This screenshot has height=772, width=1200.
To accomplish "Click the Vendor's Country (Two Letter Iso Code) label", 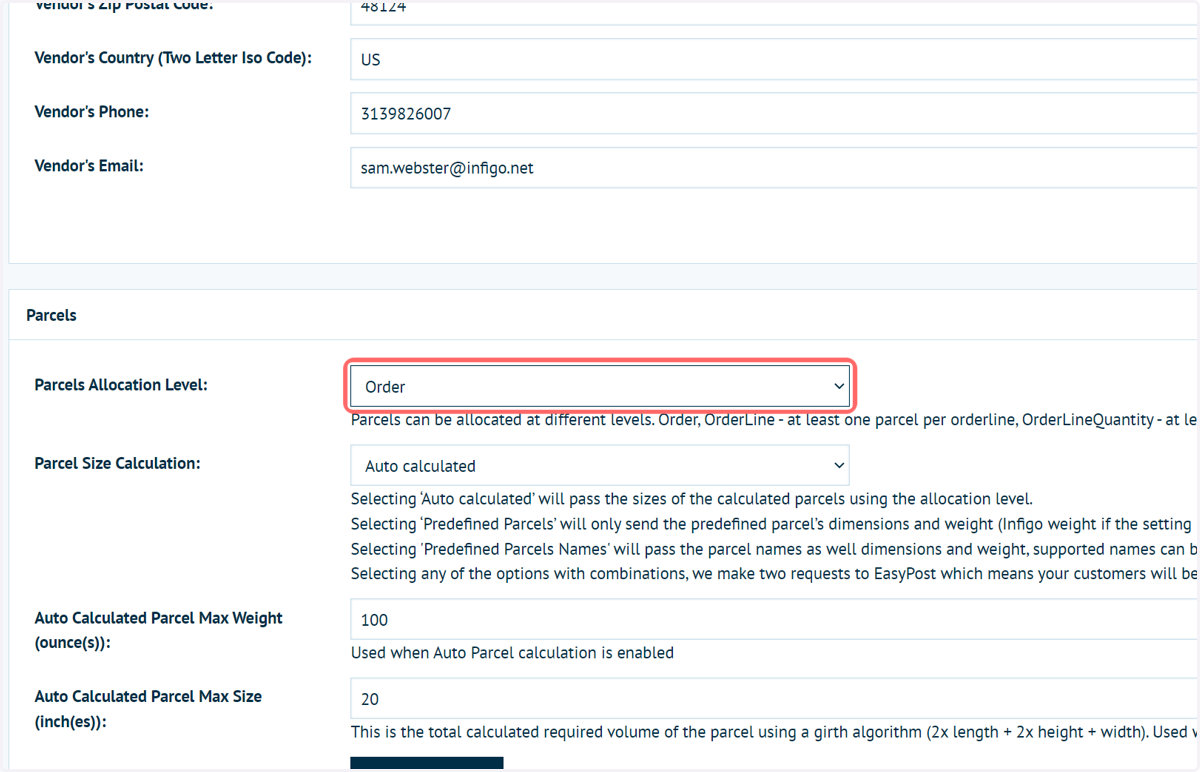I will [x=173, y=58].
